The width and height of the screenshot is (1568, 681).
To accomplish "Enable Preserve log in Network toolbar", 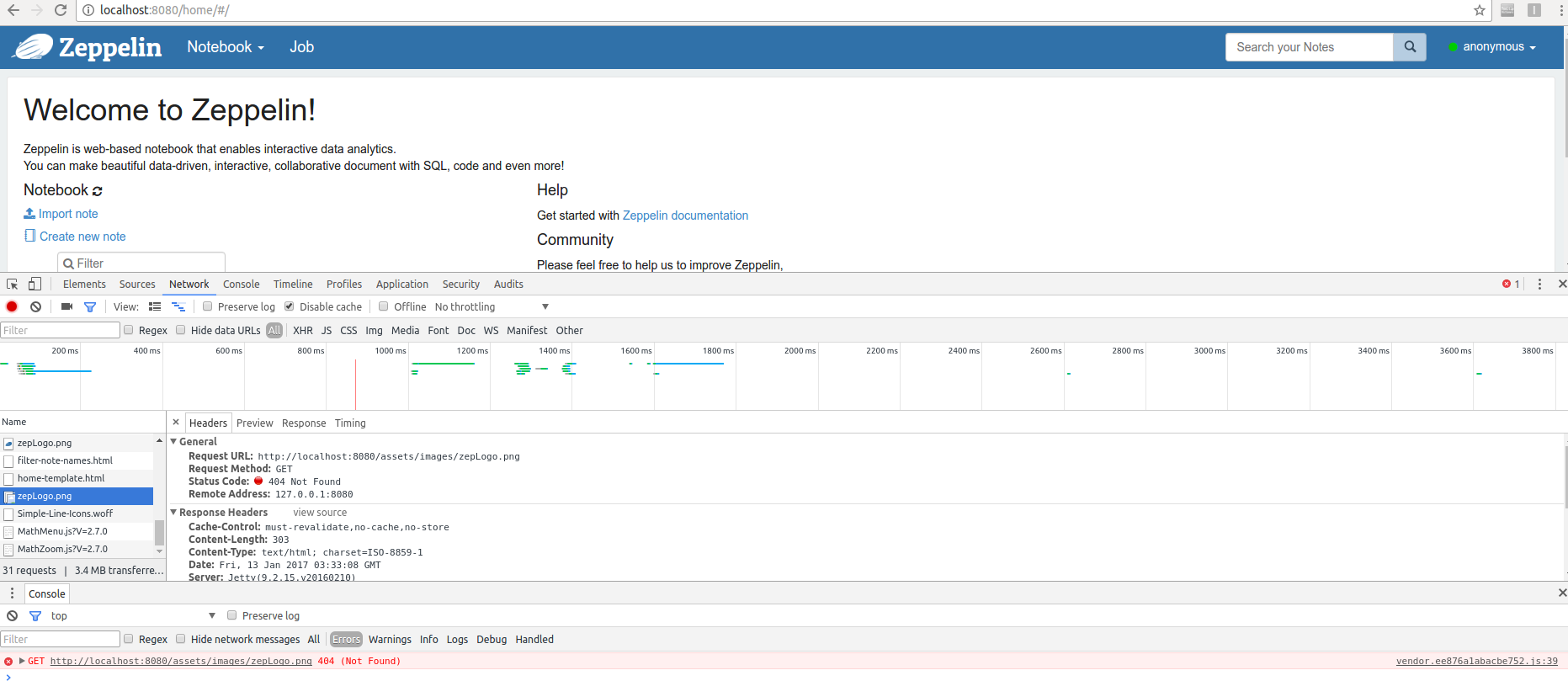I will (x=208, y=306).
